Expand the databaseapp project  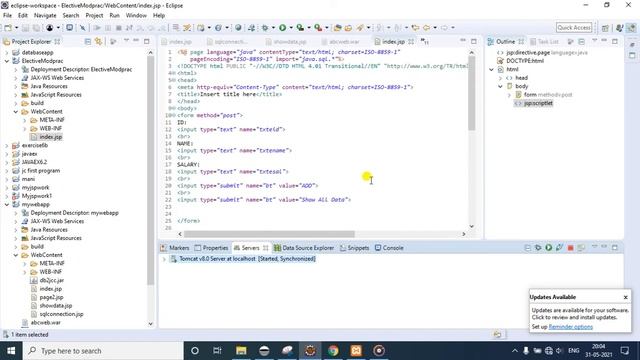tap(7, 53)
